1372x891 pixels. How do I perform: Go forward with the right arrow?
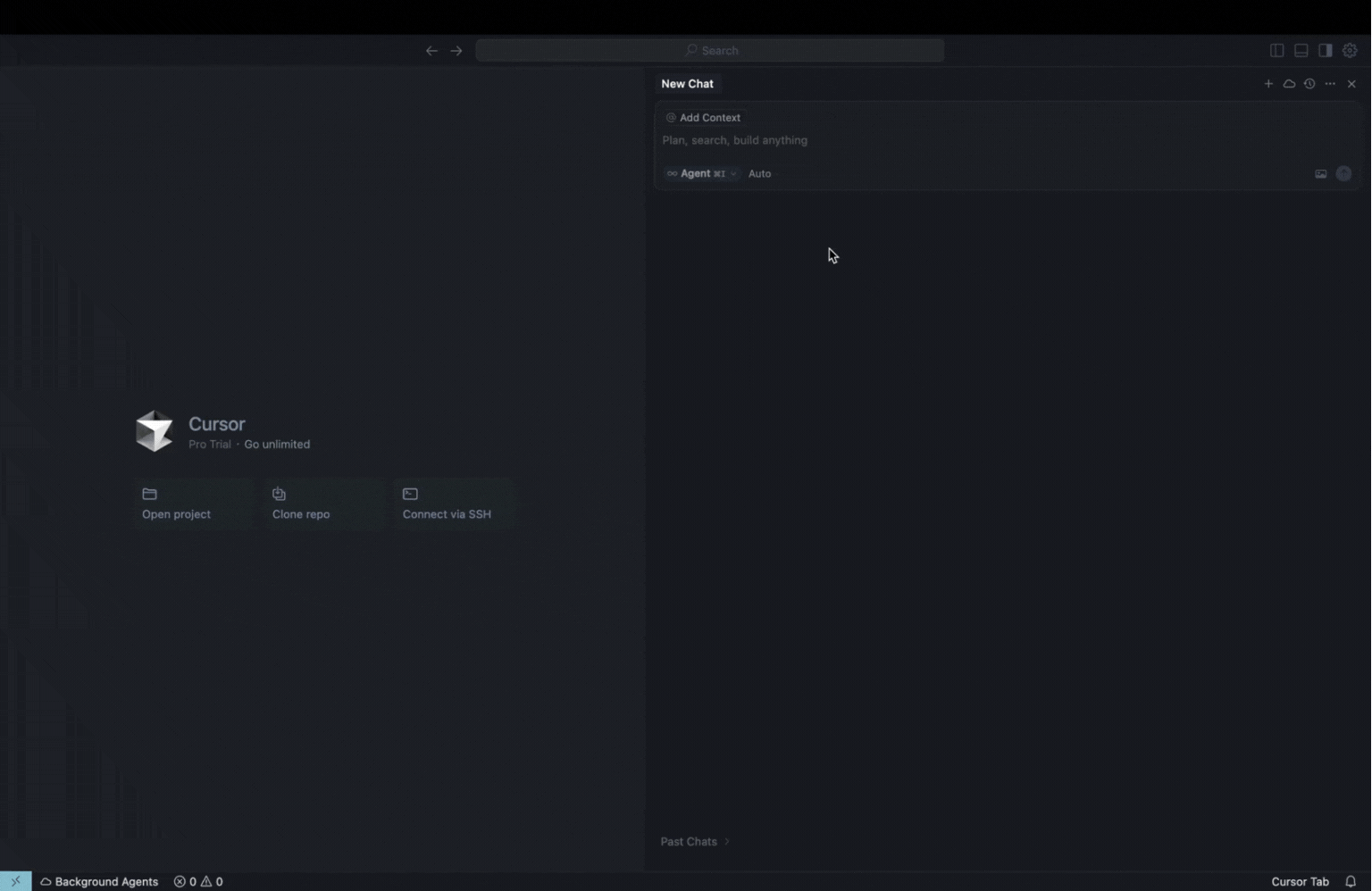click(x=456, y=51)
